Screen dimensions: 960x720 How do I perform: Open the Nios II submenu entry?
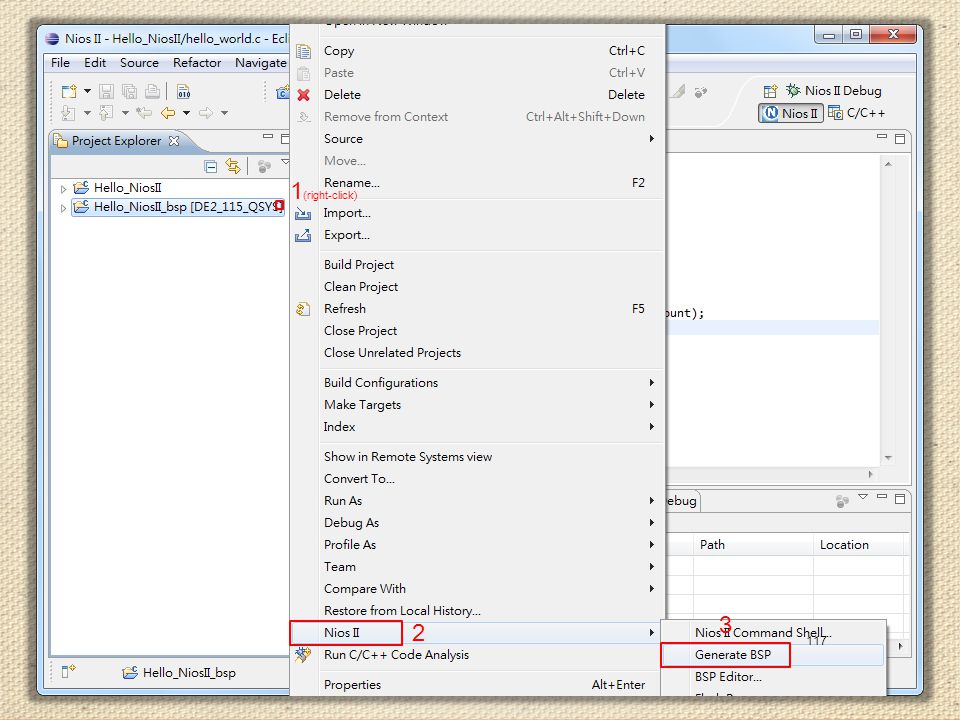click(478, 633)
